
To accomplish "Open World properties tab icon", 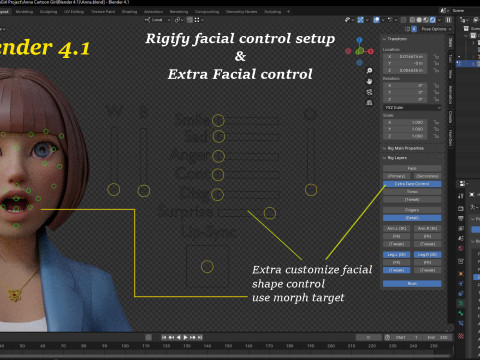I will click(x=461, y=248).
